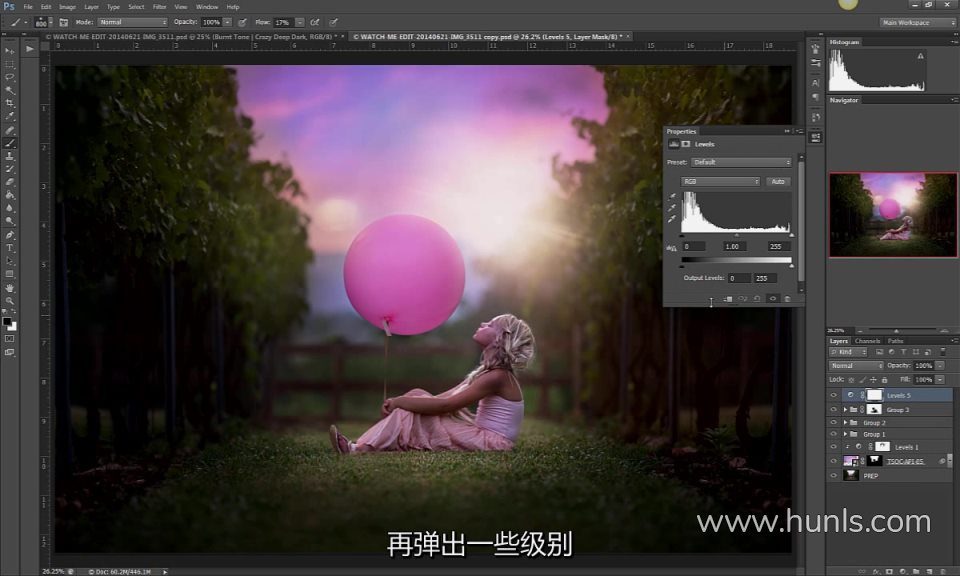Image resolution: width=960 pixels, height=576 pixels.
Task: Click the gray point eyedropper in Levels
Action: pos(672,208)
